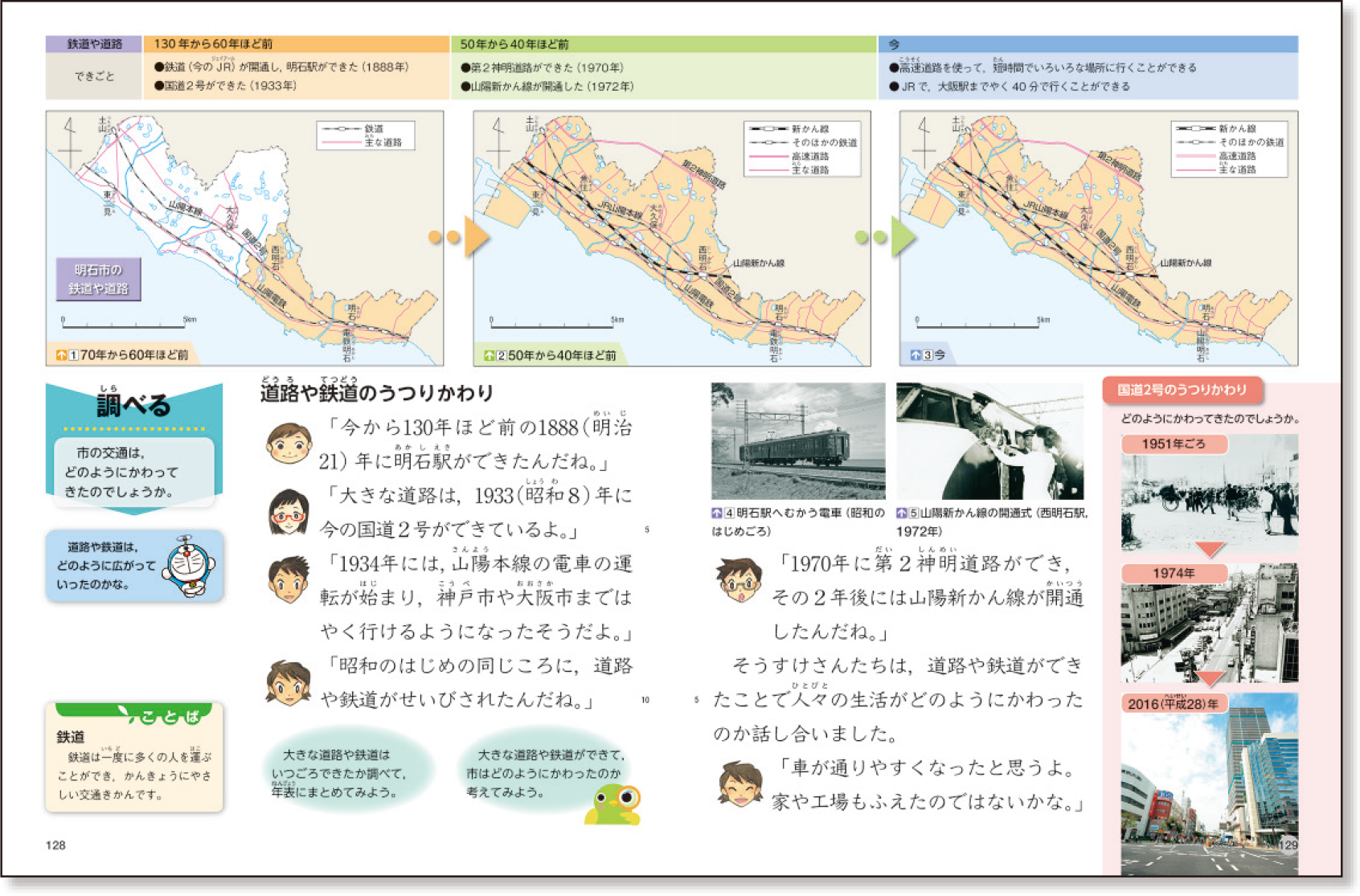Click the north compass on the first map
This screenshot has width=1360, height=896.
click(x=71, y=142)
